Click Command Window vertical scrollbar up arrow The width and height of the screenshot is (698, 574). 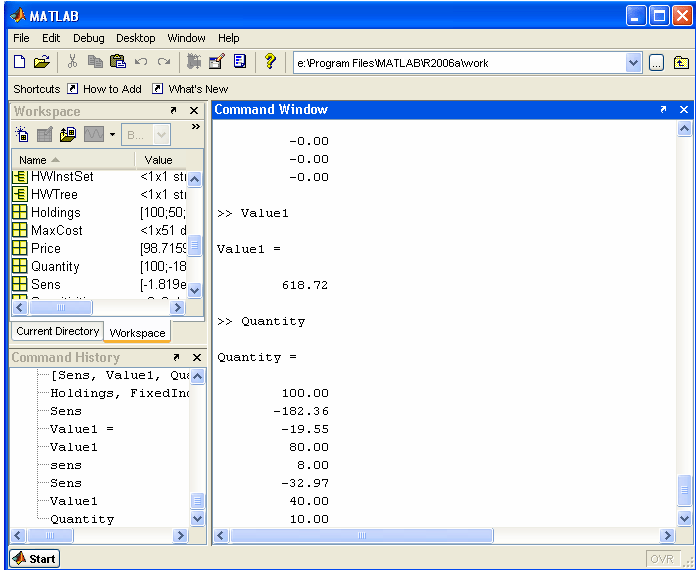pos(684,129)
